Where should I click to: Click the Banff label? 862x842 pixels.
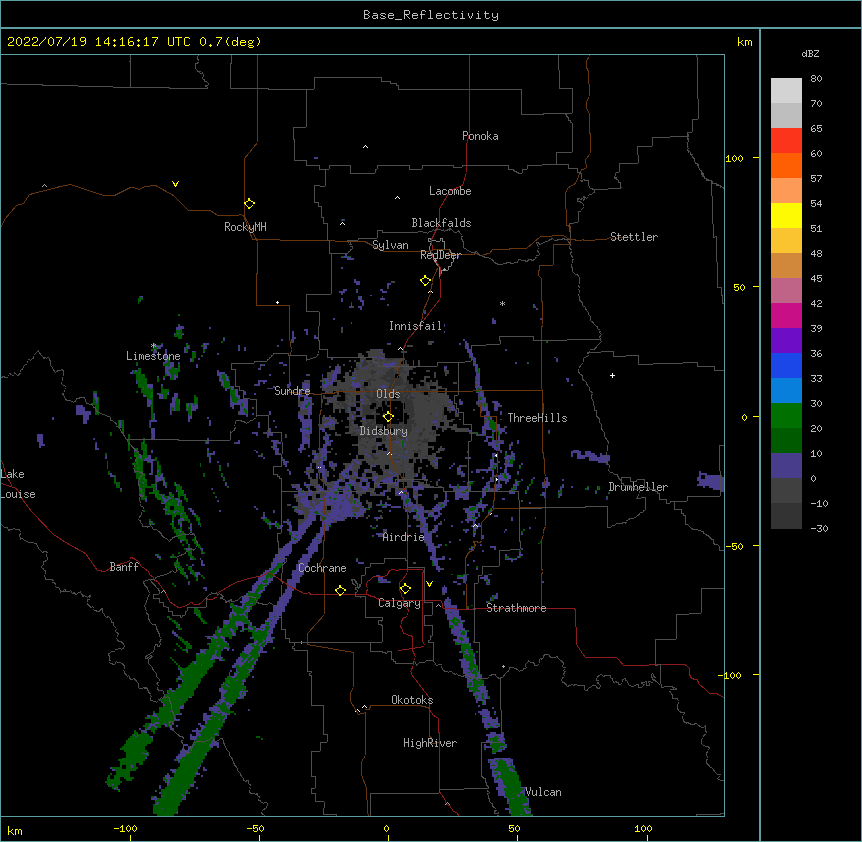(124, 567)
